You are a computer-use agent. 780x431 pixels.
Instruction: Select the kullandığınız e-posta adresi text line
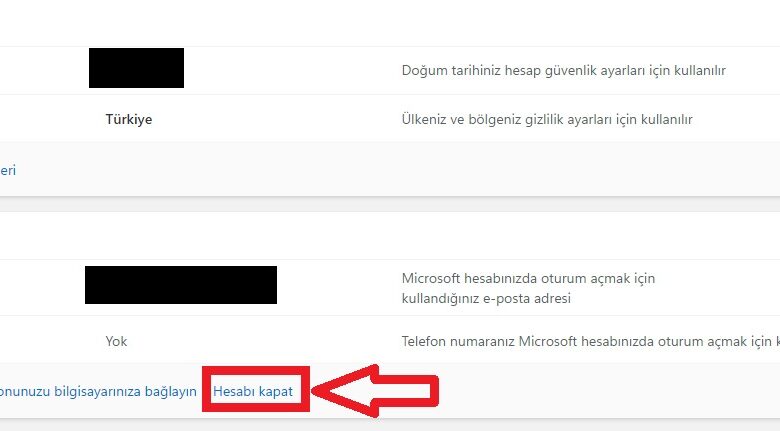pos(486,299)
